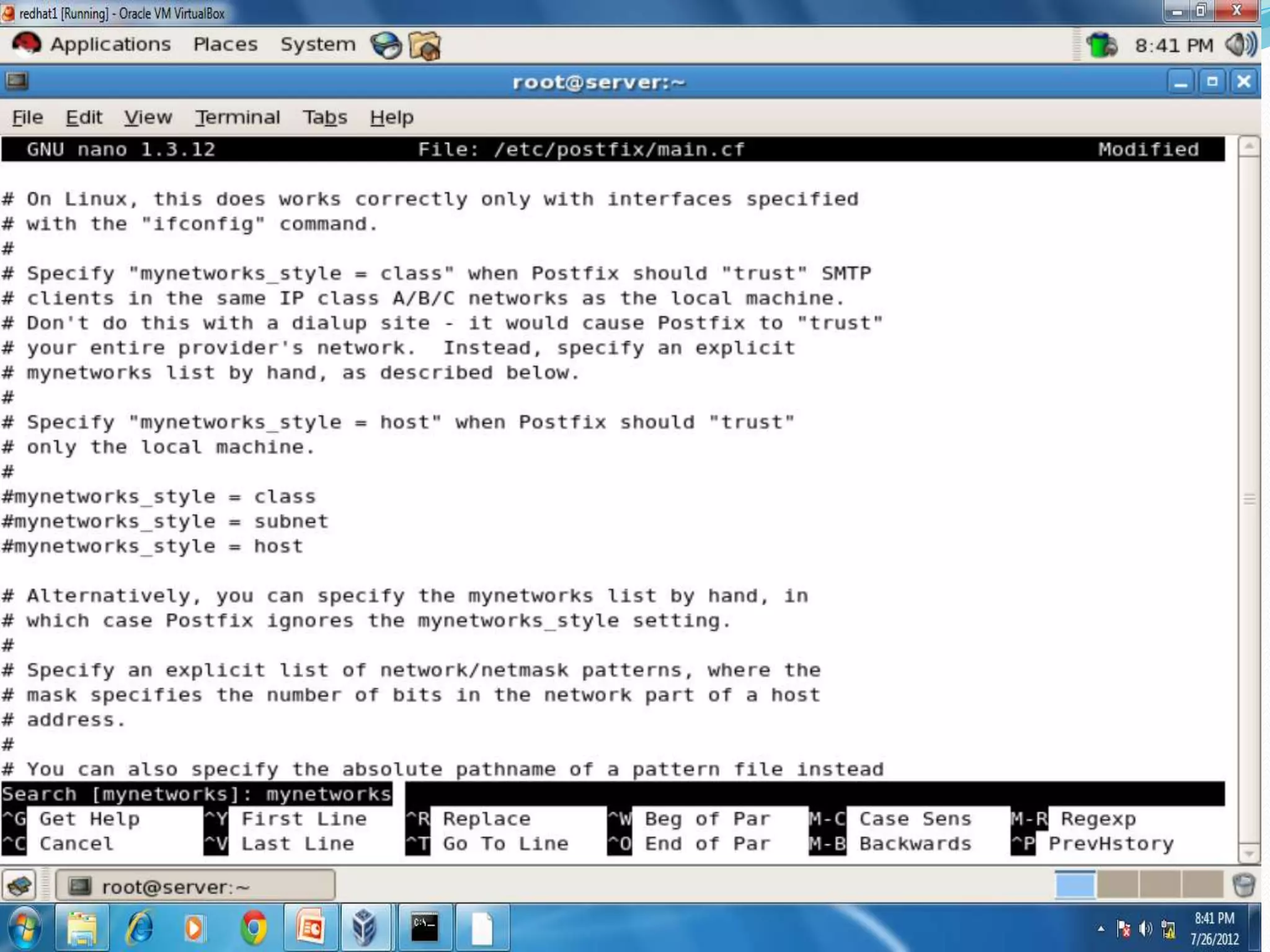The width and height of the screenshot is (1270, 952).
Task: Open Google Chrome from Windows taskbar
Action: click(x=254, y=927)
